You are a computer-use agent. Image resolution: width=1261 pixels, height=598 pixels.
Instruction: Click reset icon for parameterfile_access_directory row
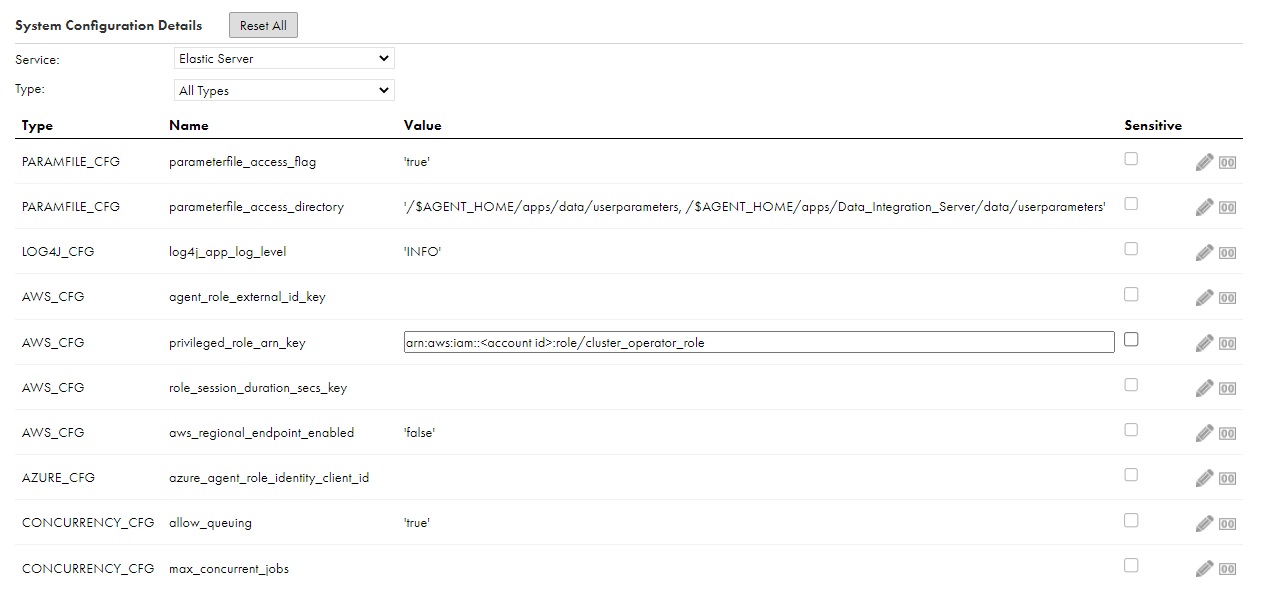click(x=1227, y=207)
